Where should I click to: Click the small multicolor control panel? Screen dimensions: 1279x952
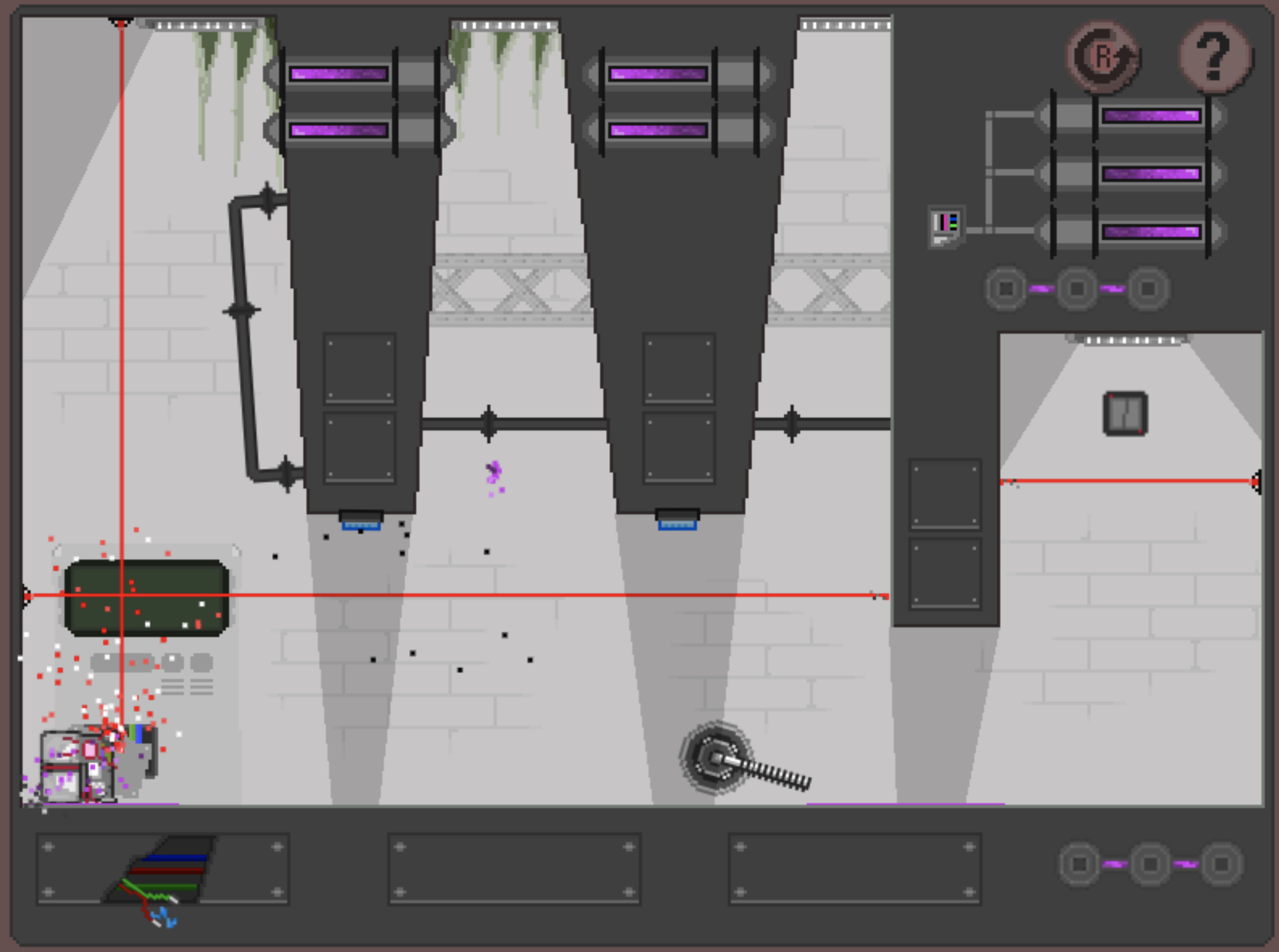[945, 226]
